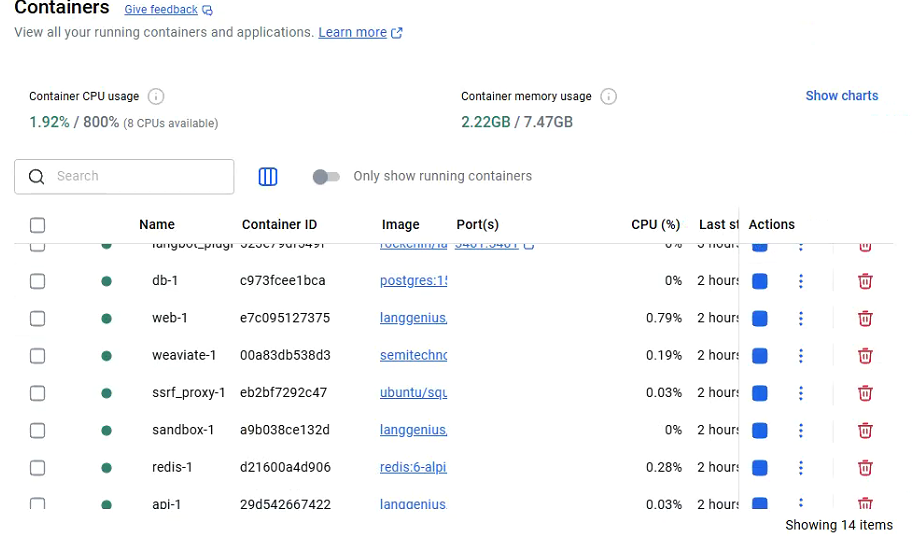
Task: Focus the Search containers field
Action: point(124,176)
